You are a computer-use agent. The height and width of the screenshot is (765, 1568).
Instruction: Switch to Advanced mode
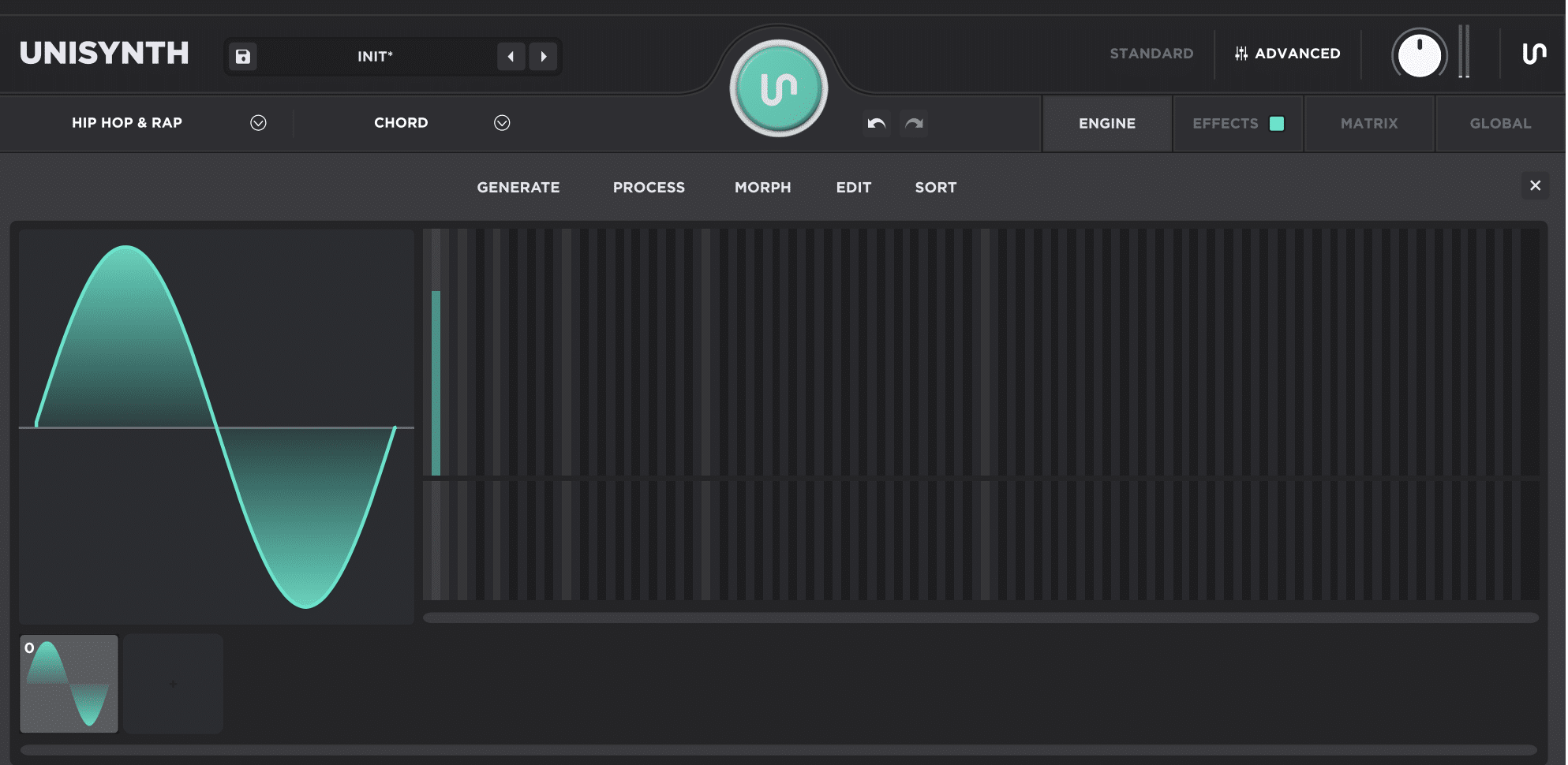tap(1288, 54)
